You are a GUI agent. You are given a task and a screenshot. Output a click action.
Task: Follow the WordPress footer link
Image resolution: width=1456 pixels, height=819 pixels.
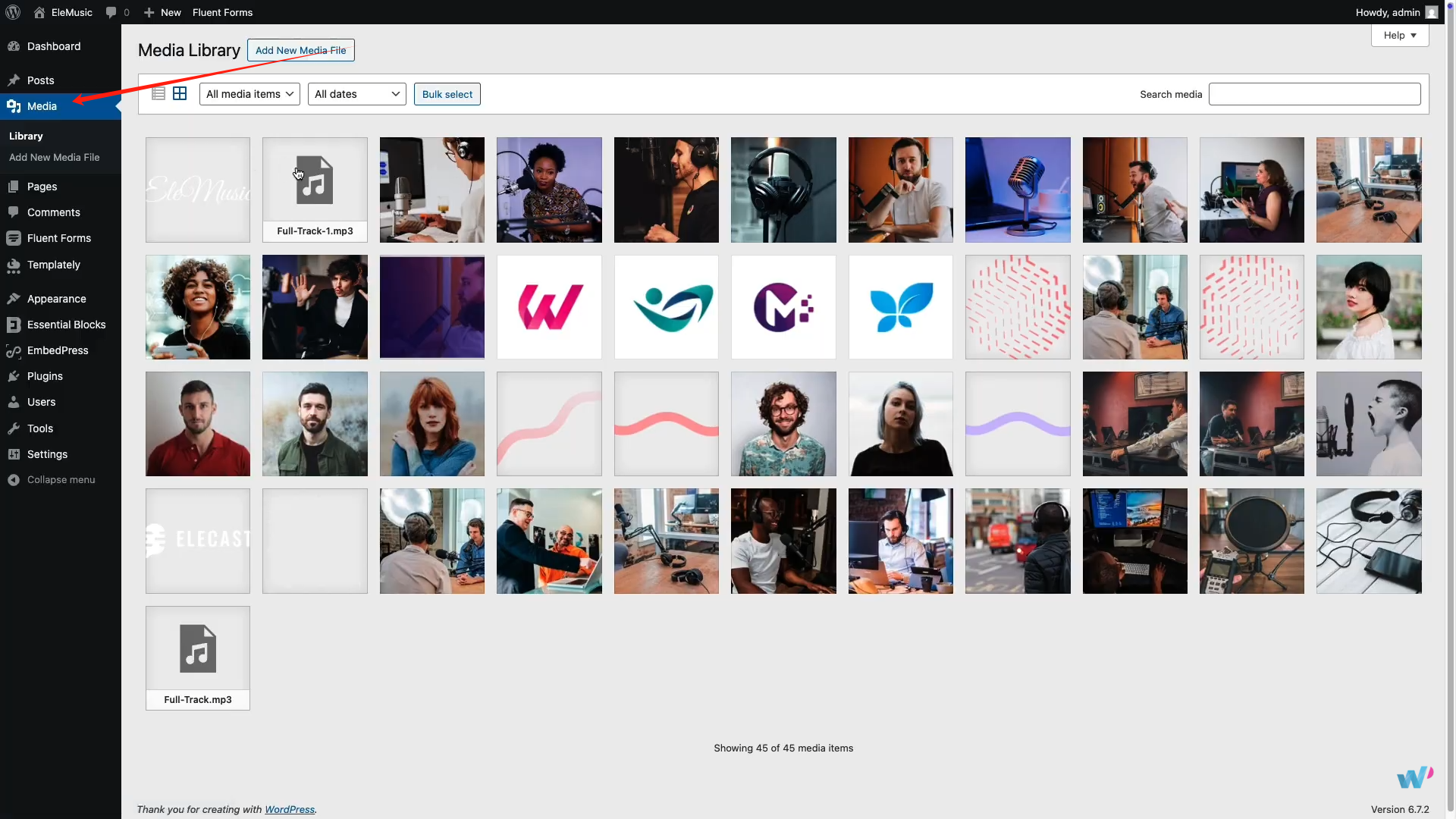(x=289, y=809)
